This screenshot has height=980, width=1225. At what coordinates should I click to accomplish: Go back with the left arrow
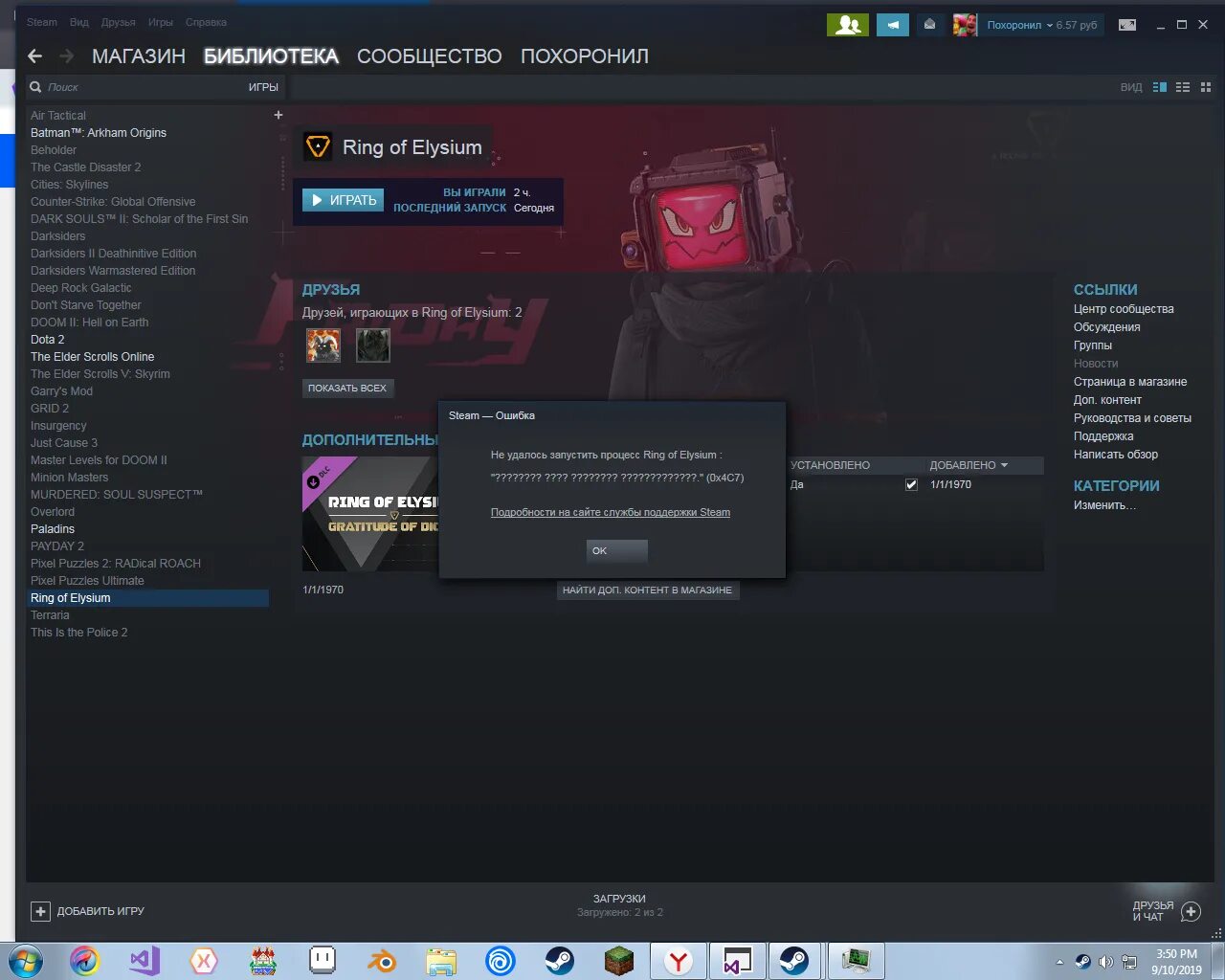(x=34, y=56)
